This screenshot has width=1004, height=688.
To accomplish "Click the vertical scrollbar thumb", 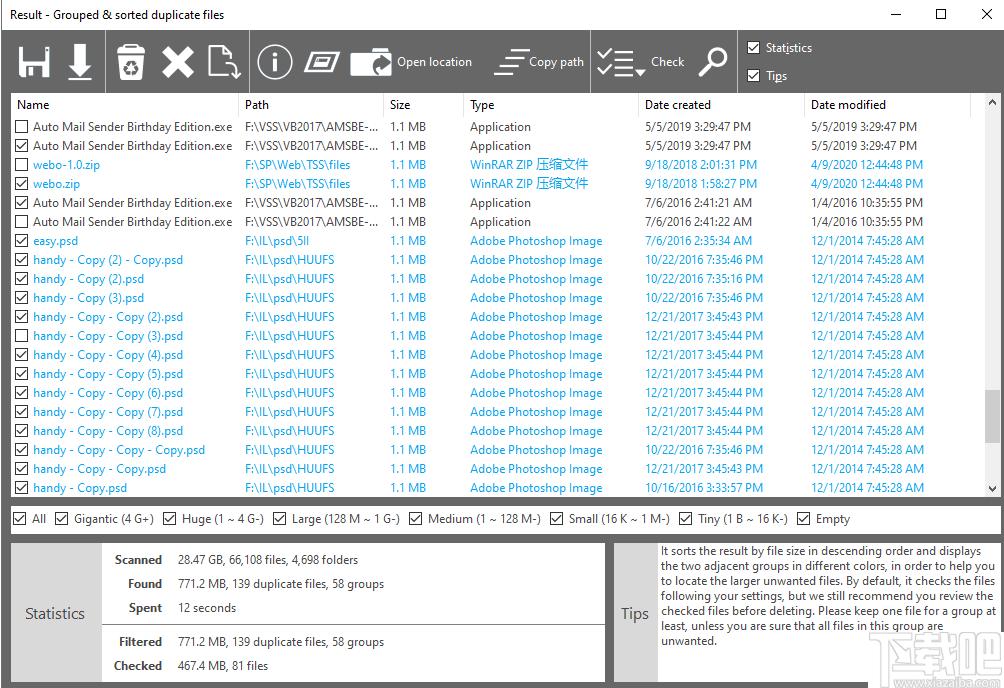I will (x=992, y=415).
